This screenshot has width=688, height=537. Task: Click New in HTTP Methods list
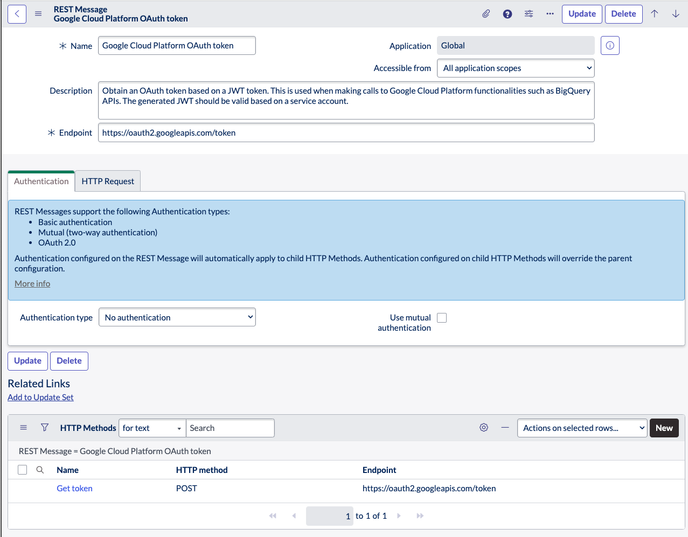tap(664, 428)
